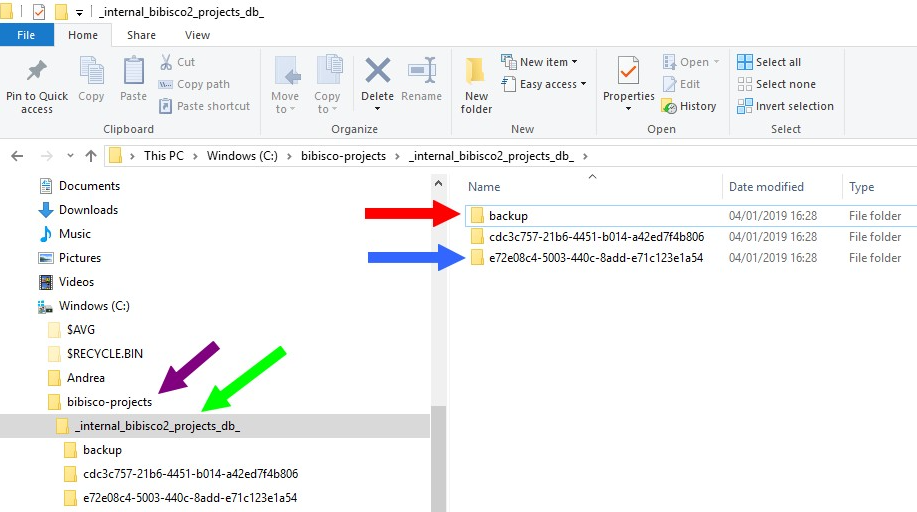Expand chevron after This PC breadcrumb
Viewport: 917px width, 512px height.
195,156
